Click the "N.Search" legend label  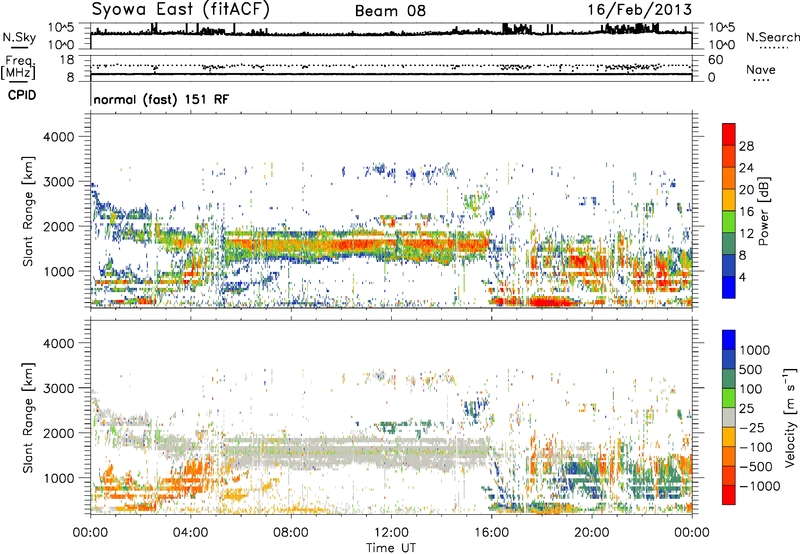tap(772, 37)
